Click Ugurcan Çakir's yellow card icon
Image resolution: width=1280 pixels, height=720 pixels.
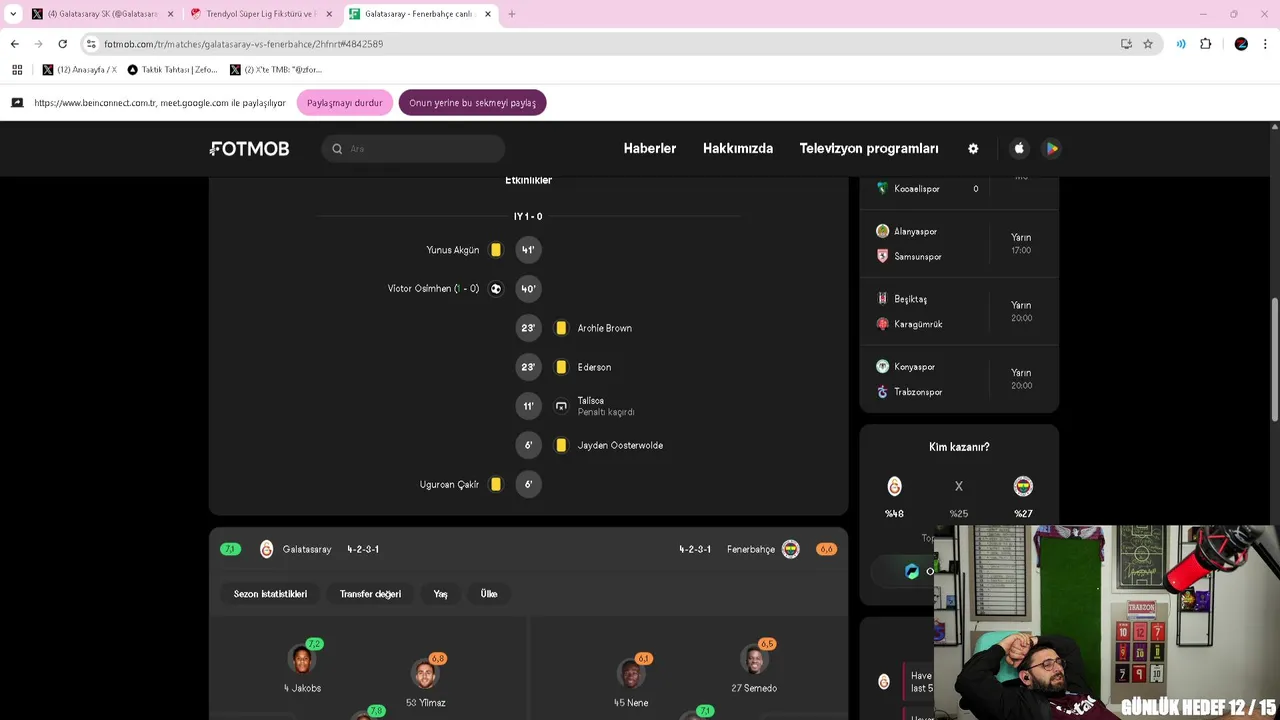(x=496, y=484)
